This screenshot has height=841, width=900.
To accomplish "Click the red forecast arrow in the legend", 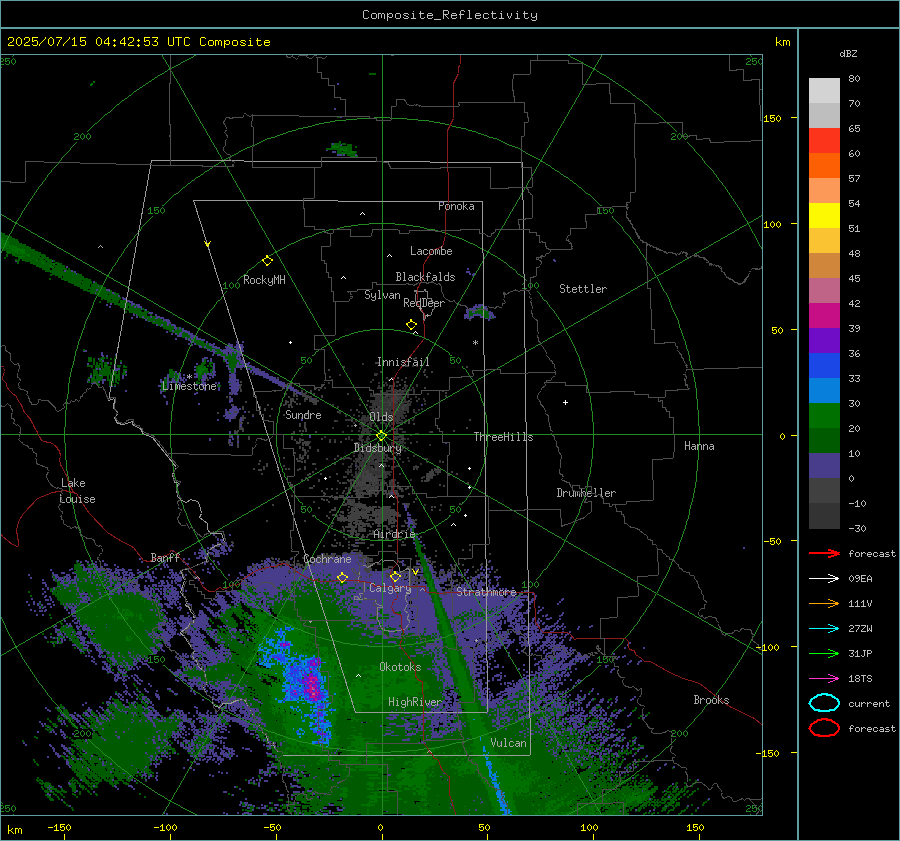I will click(x=824, y=553).
